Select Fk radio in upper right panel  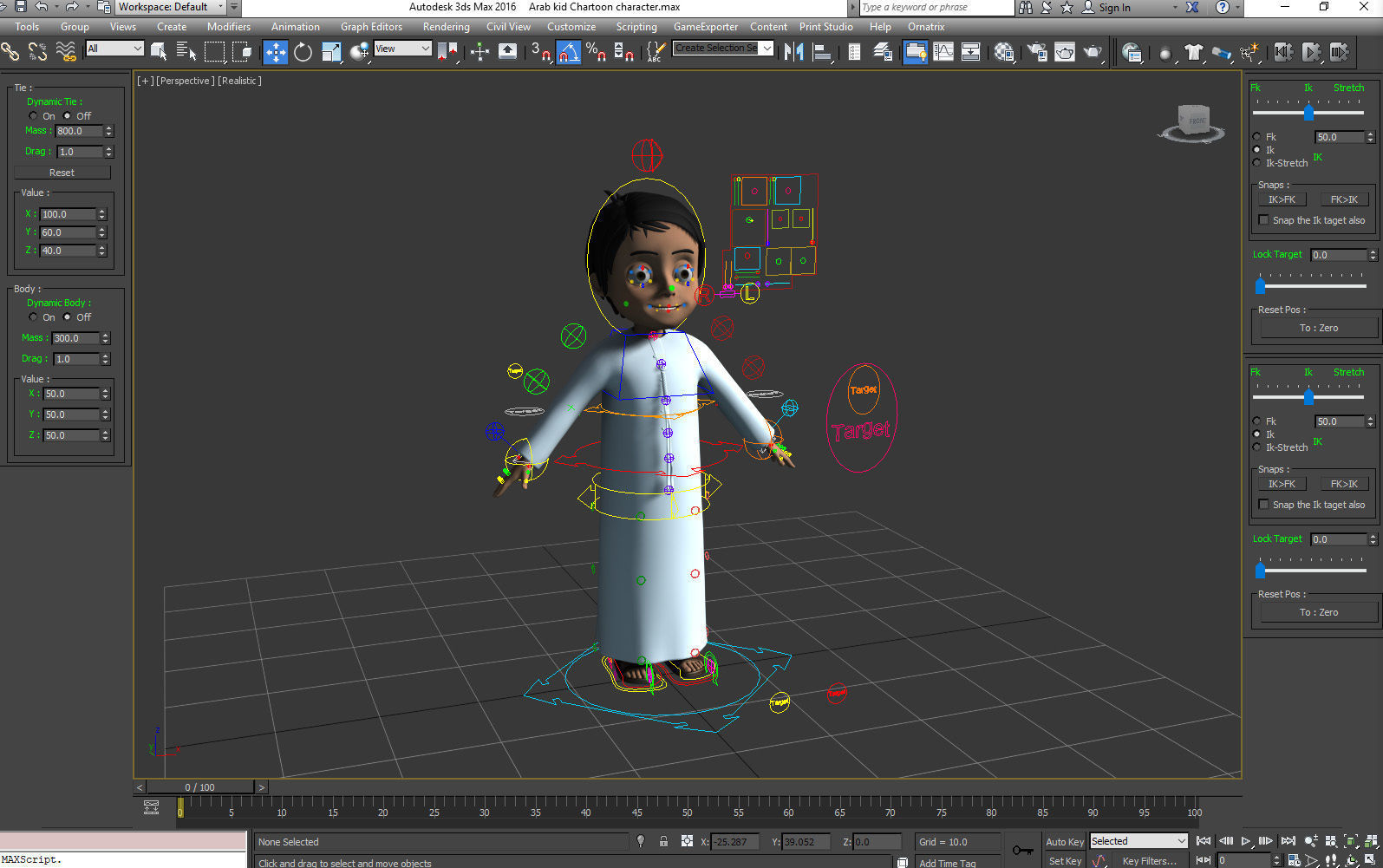(1257, 137)
